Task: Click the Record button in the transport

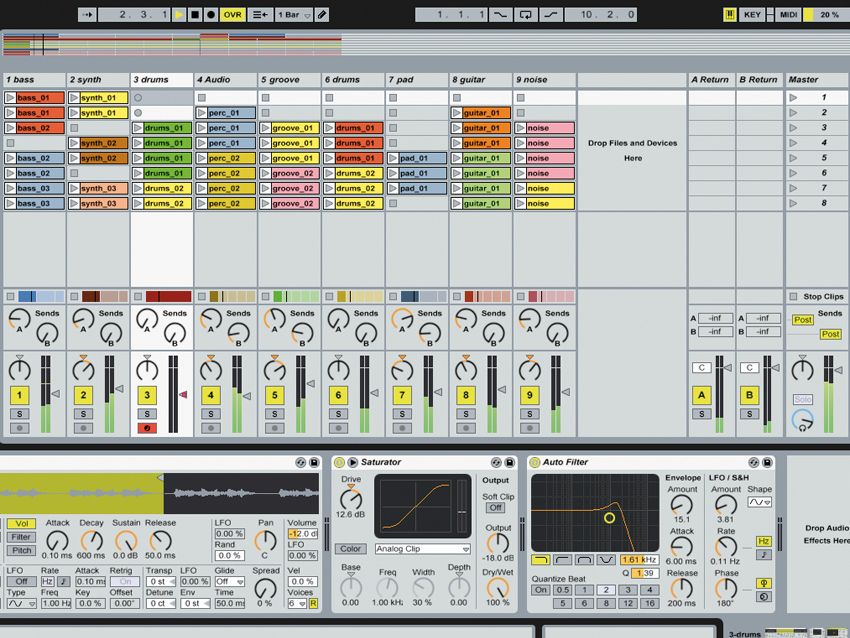Action: [211, 14]
